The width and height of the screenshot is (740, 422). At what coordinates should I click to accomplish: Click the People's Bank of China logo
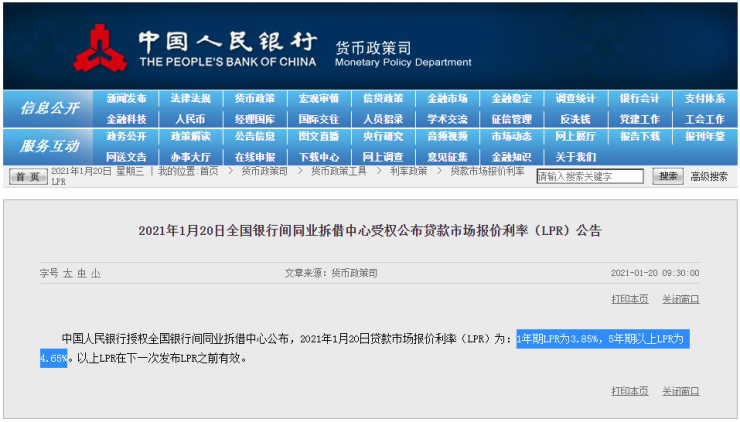point(98,47)
